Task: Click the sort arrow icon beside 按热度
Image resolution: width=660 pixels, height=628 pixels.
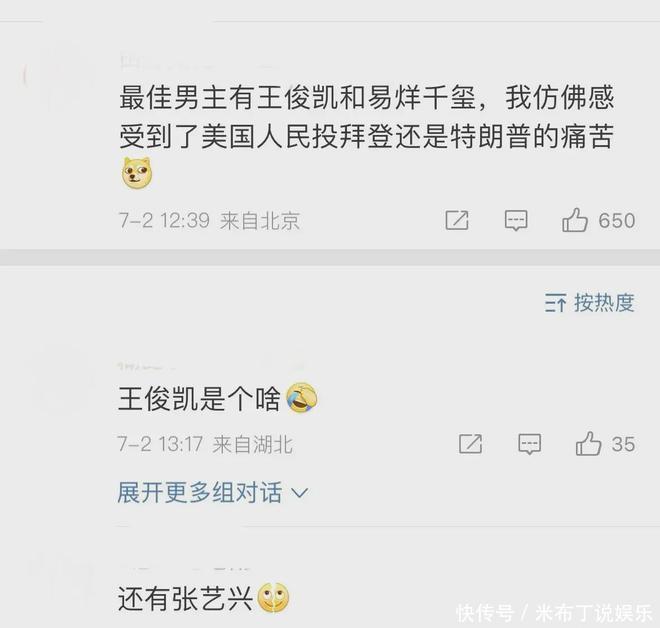Action: pyautogui.click(x=555, y=303)
